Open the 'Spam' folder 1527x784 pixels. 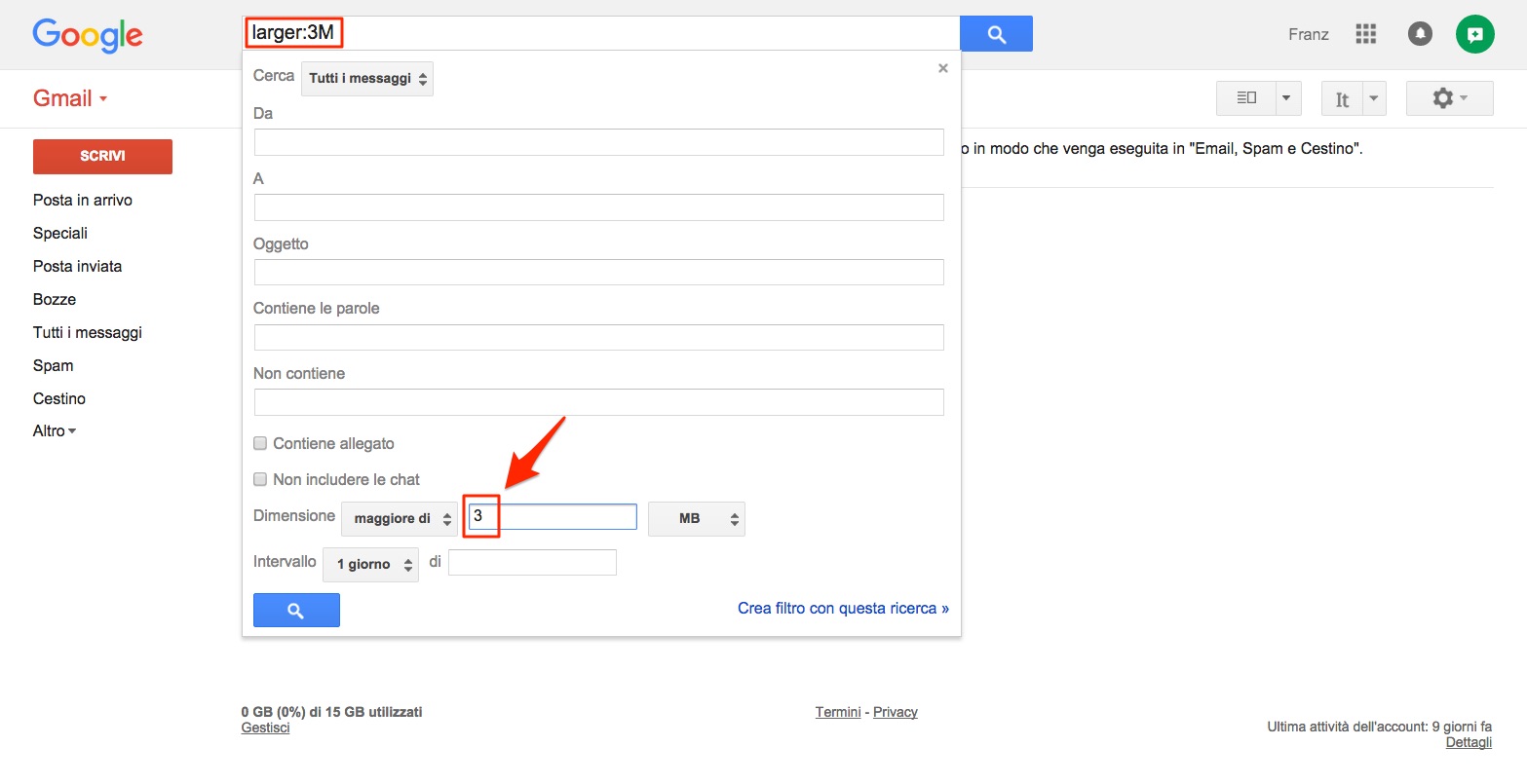coord(54,365)
